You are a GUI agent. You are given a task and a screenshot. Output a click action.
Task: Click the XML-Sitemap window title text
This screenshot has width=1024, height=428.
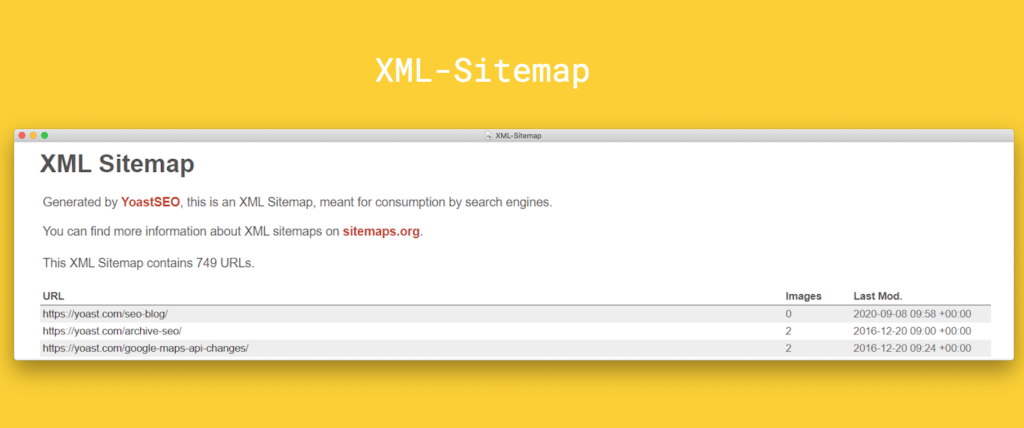click(518, 136)
